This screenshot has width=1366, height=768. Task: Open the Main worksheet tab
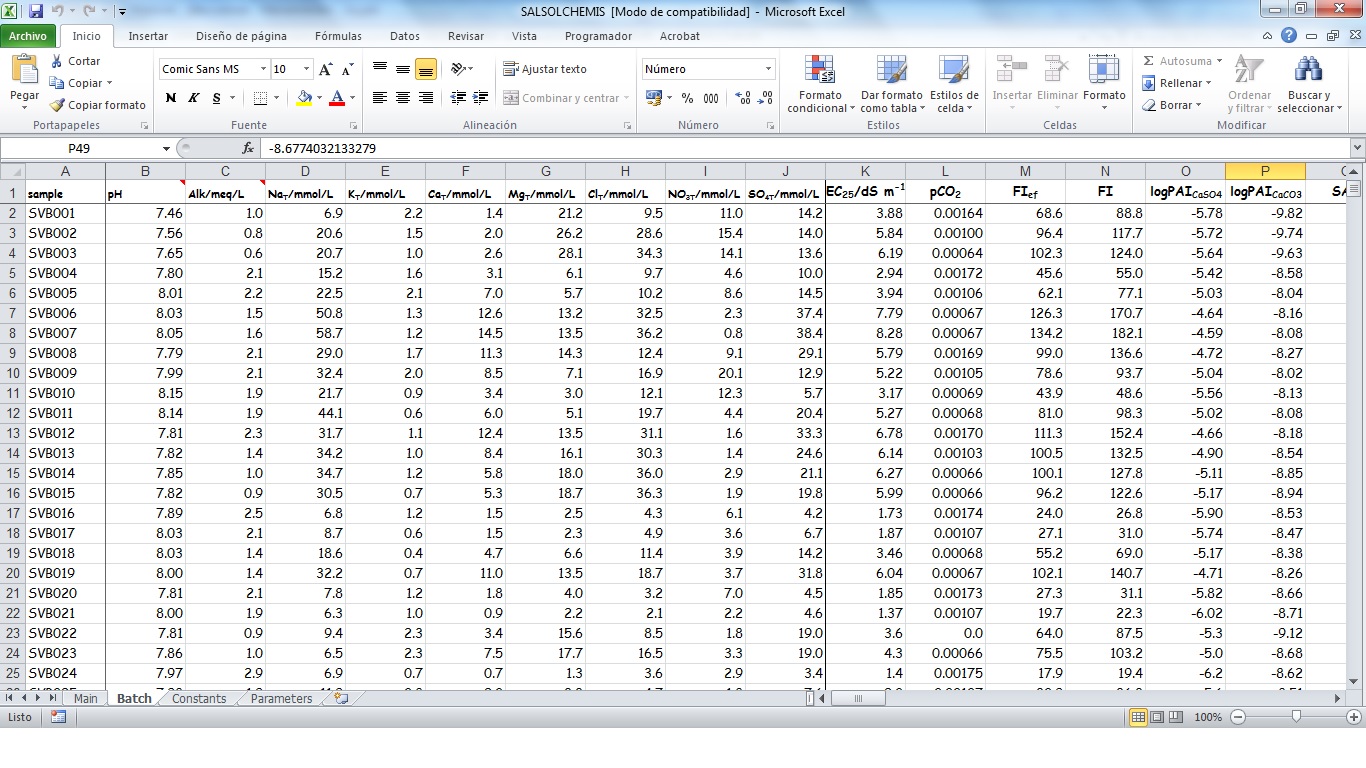pos(85,699)
